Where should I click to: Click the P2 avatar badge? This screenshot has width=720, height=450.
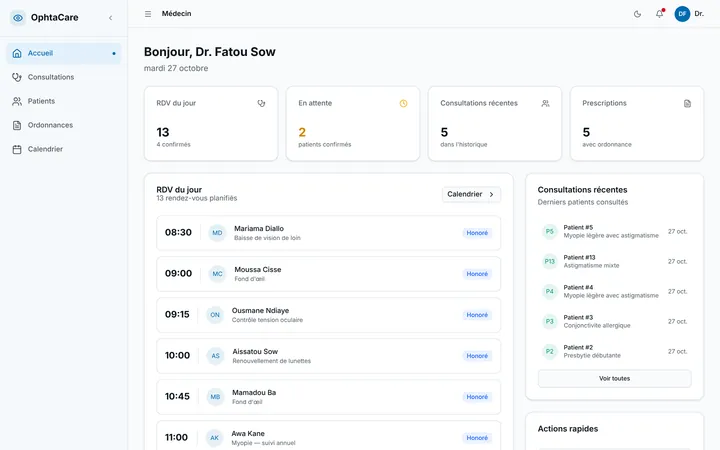click(550, 351)
